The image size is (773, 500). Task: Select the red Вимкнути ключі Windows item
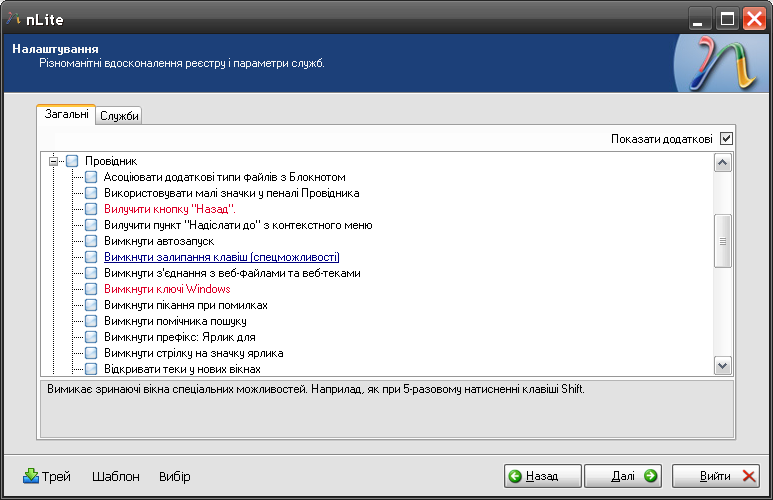click(x=167, y=289)
